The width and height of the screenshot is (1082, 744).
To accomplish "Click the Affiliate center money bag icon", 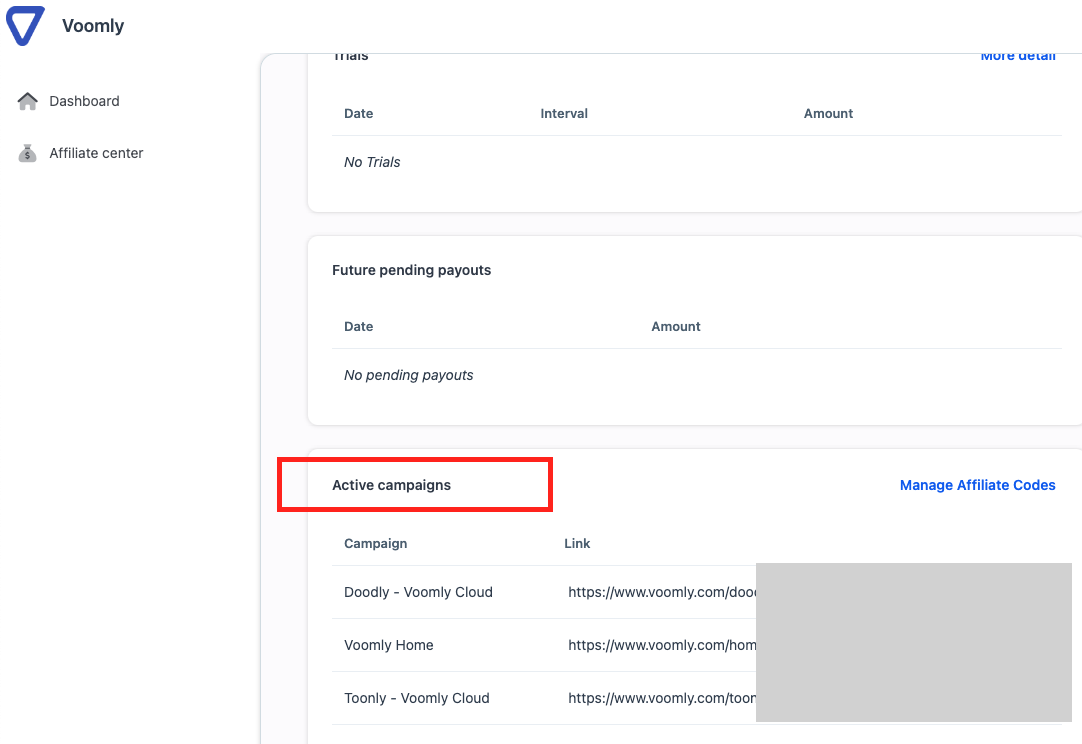I will [27, 153].
